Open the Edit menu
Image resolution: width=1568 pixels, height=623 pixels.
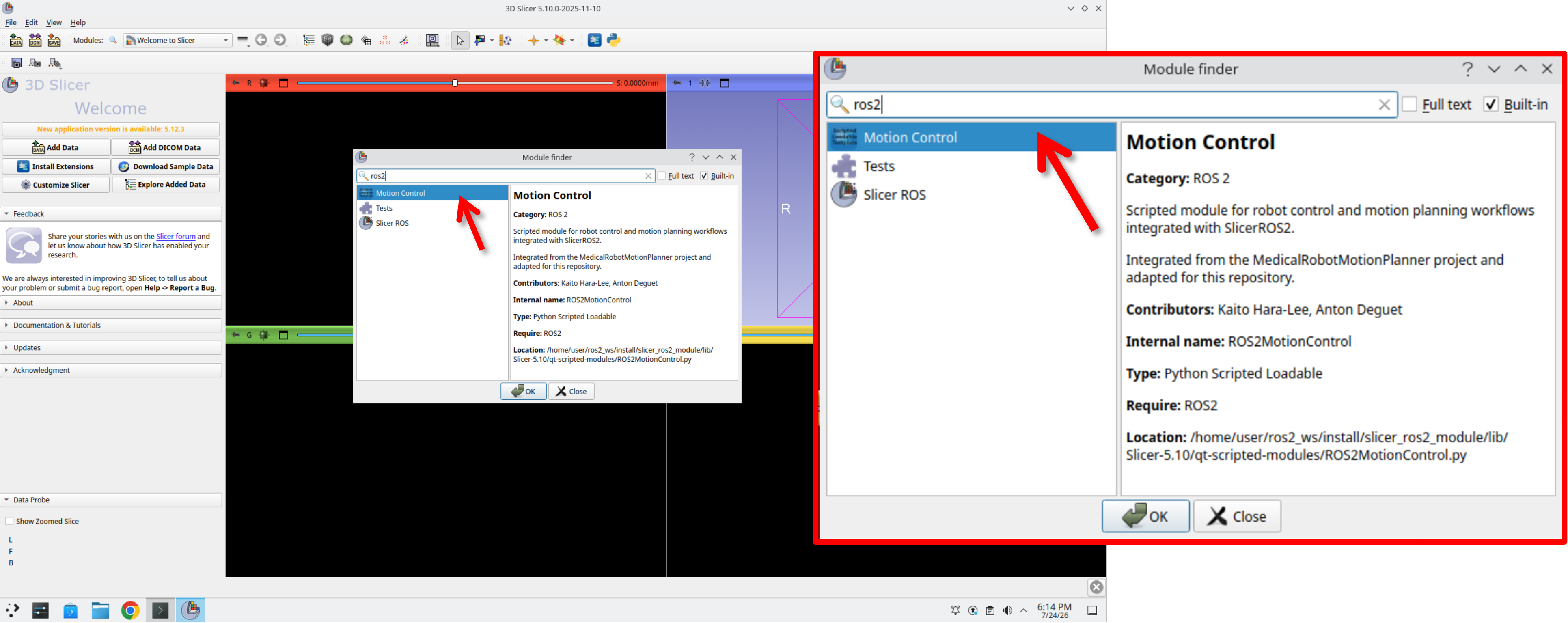pyautogui.click(x=31, y=22)
